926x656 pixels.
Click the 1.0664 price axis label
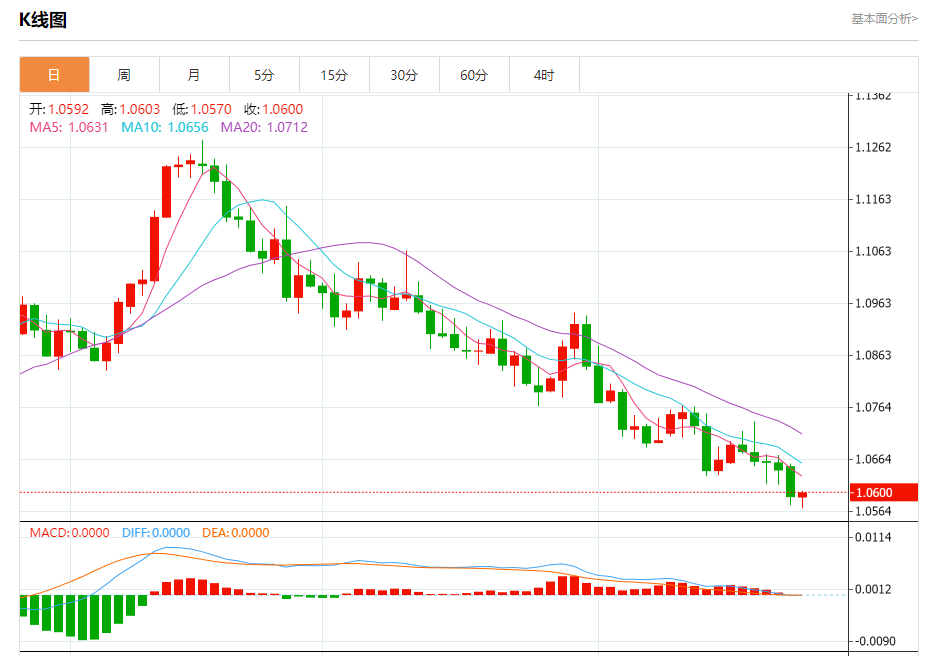click(873, 459)
